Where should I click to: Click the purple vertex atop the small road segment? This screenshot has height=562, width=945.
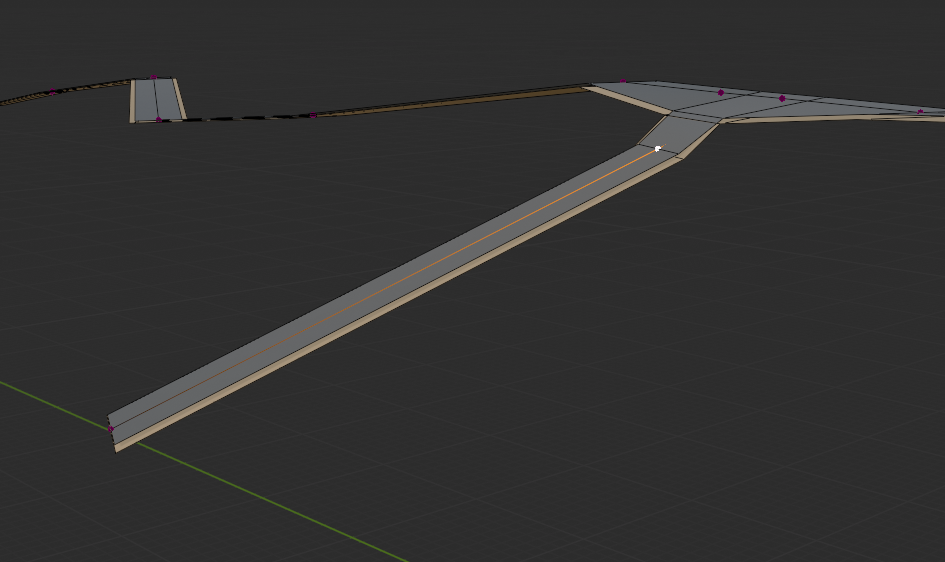point(154,77)
